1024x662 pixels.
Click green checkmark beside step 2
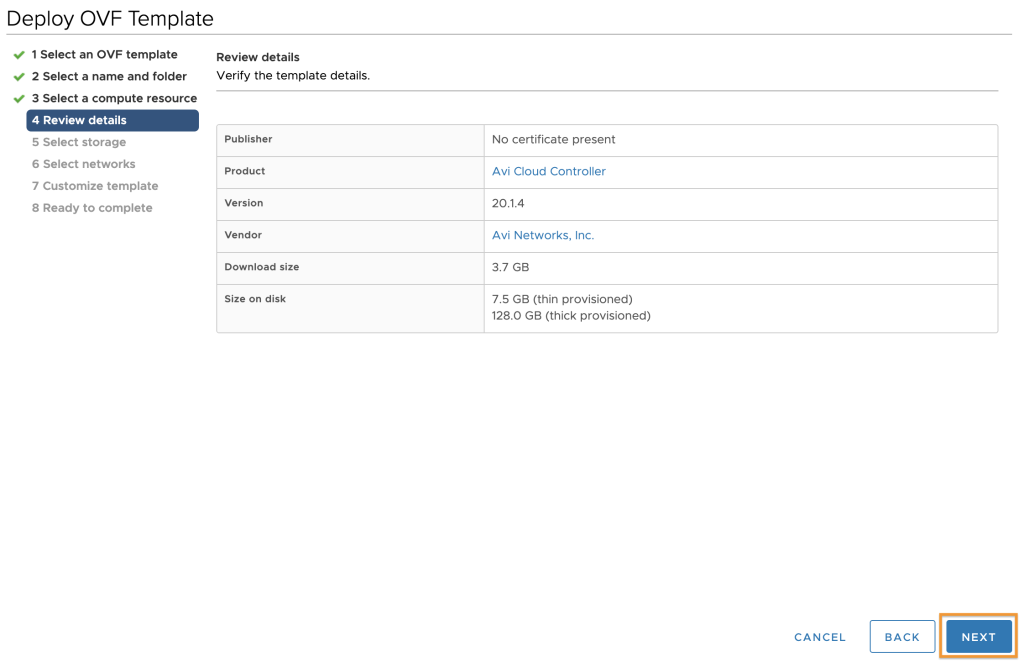point(19,77)
